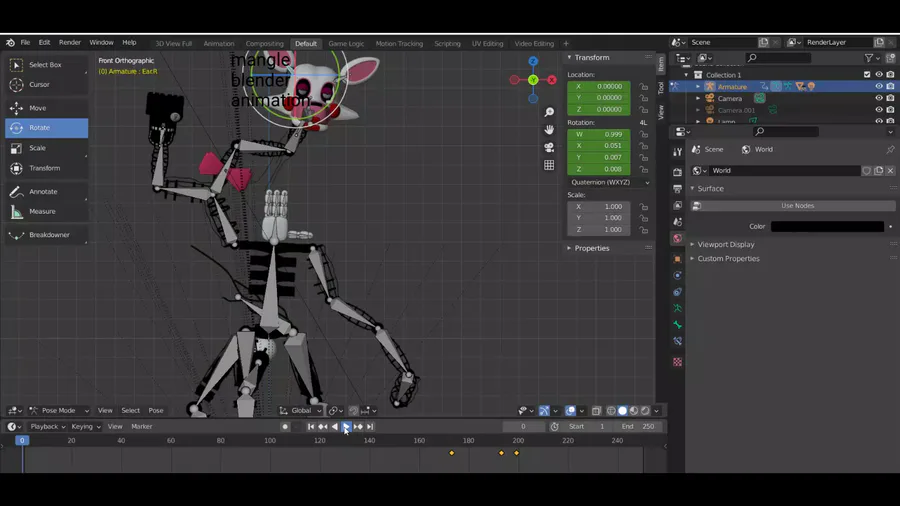Open the World properties tab icon
This screenshot has height=506, width=900.
click(677, 239)
